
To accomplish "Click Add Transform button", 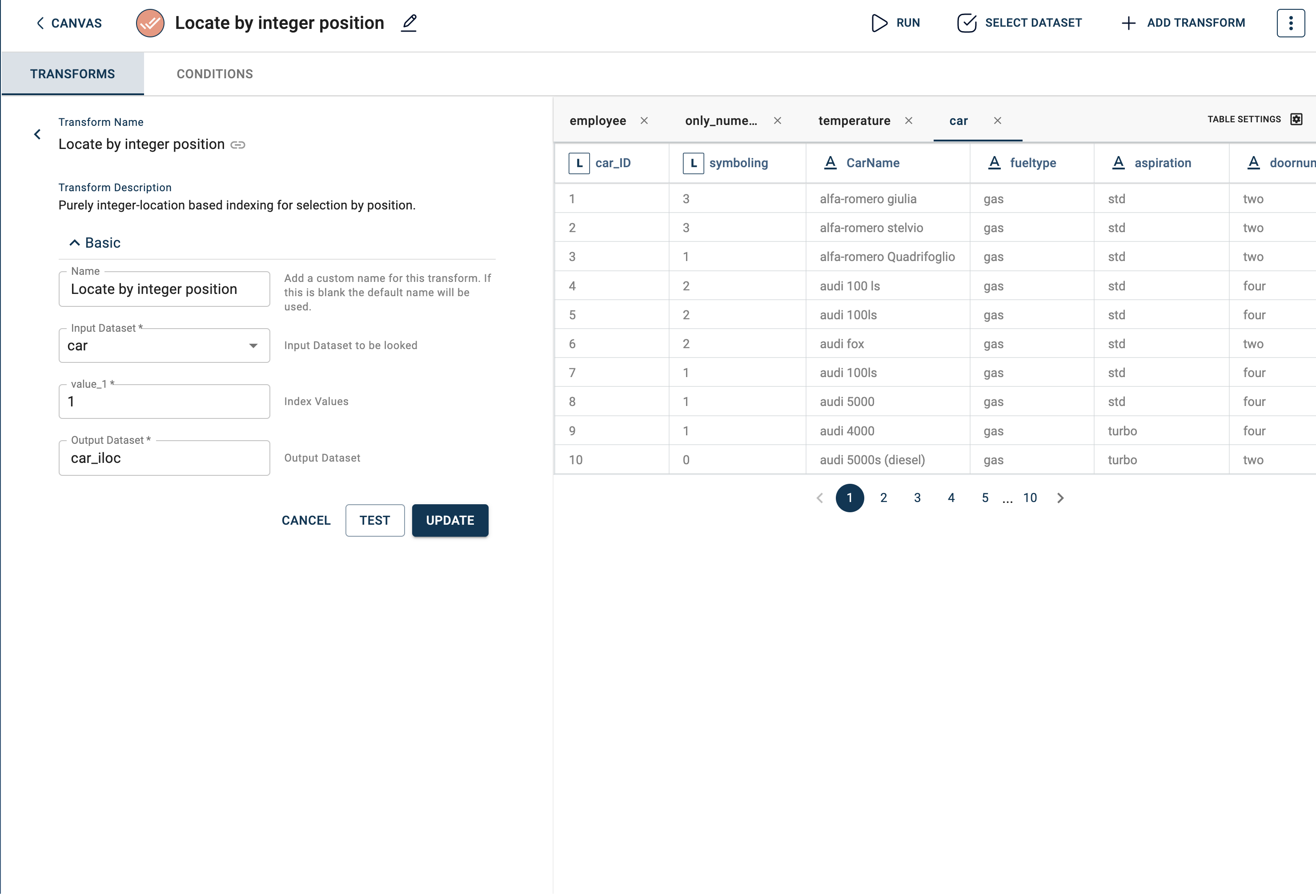I will [1183, 23].
